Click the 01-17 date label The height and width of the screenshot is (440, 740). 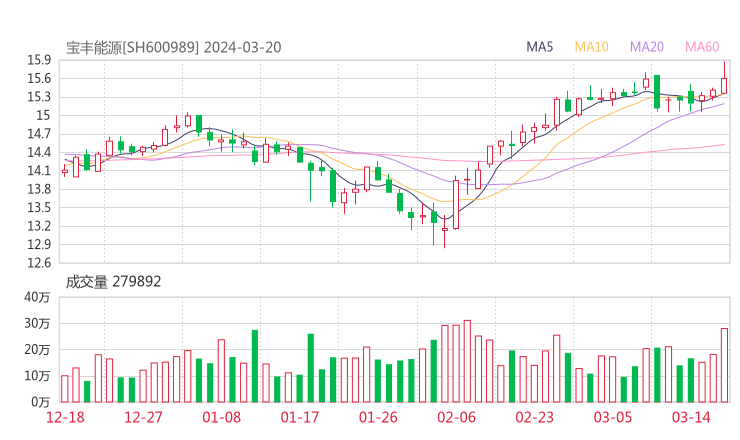point(300,417)
